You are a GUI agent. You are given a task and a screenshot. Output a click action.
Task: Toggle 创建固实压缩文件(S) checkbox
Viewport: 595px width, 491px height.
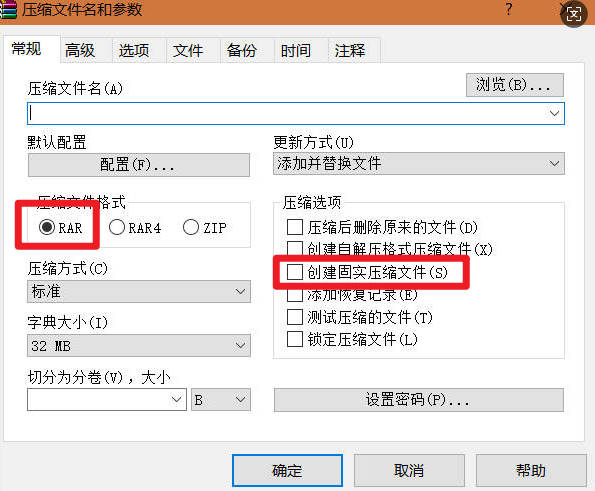coord(295,272)
